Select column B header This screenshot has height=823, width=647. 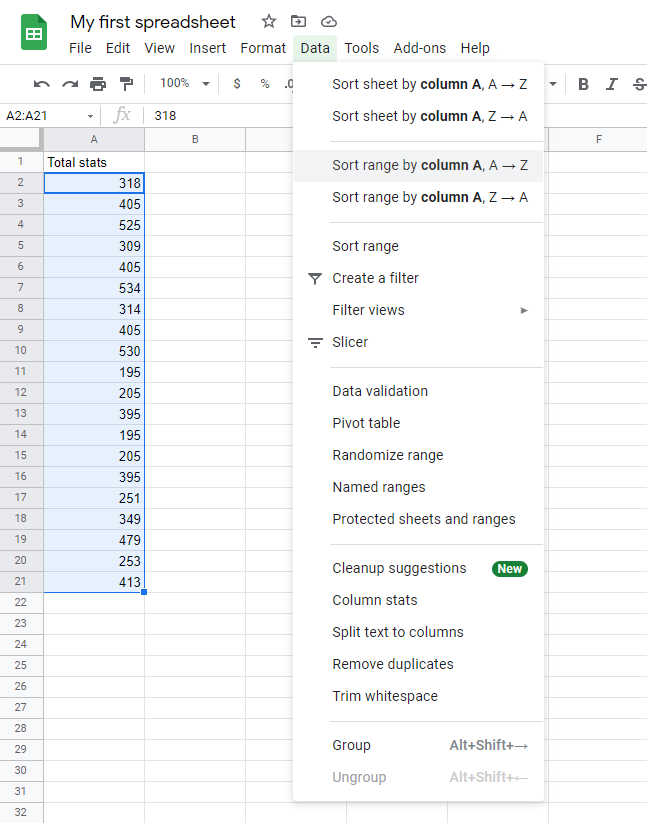click(194, 139)
